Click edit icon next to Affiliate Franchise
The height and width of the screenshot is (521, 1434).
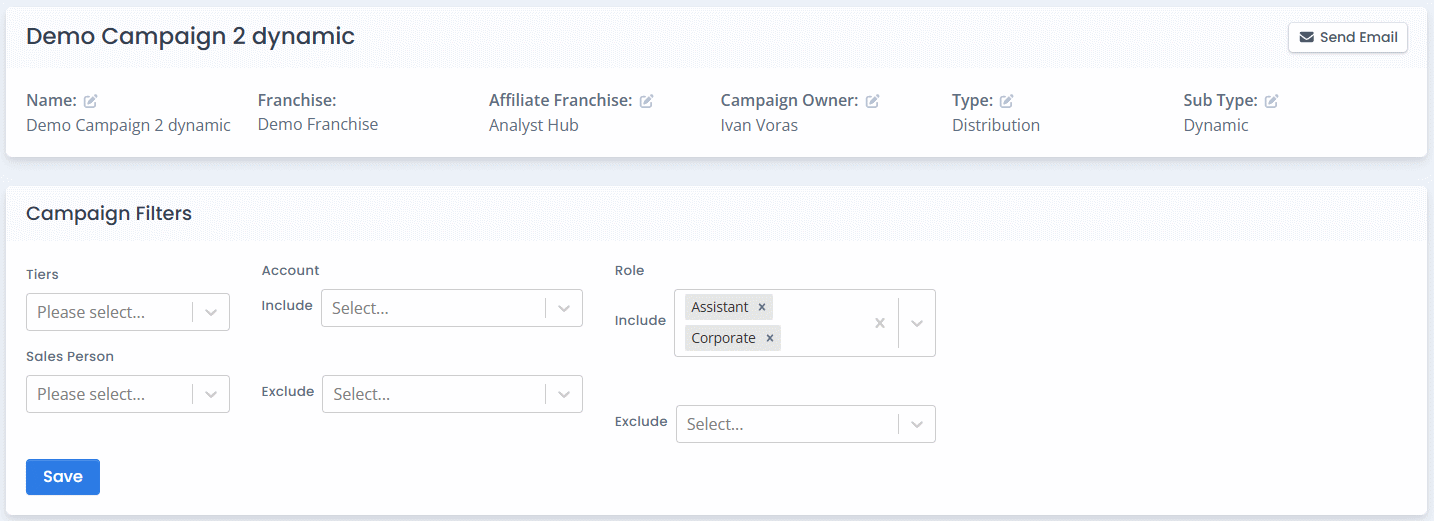click(647, 101)
